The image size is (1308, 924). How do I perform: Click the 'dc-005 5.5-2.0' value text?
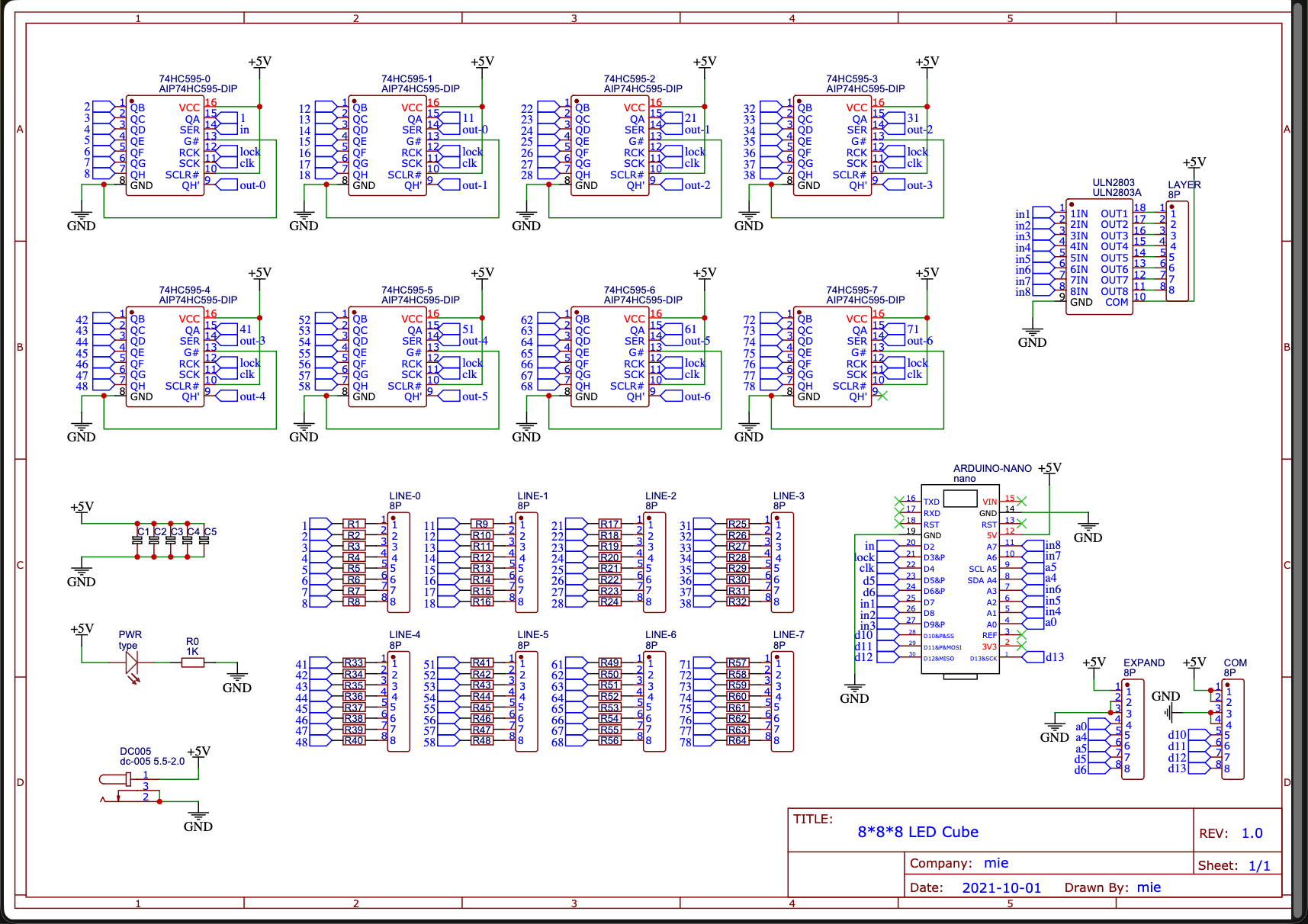pos(152,762)
